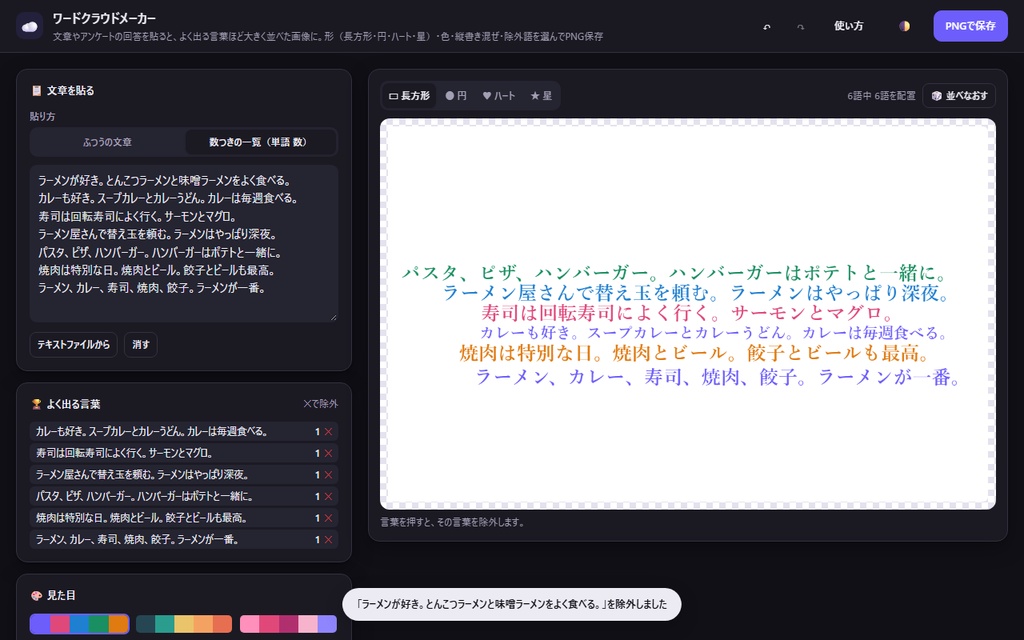Choose the 長方形 shape

click(x=409, y=95)
